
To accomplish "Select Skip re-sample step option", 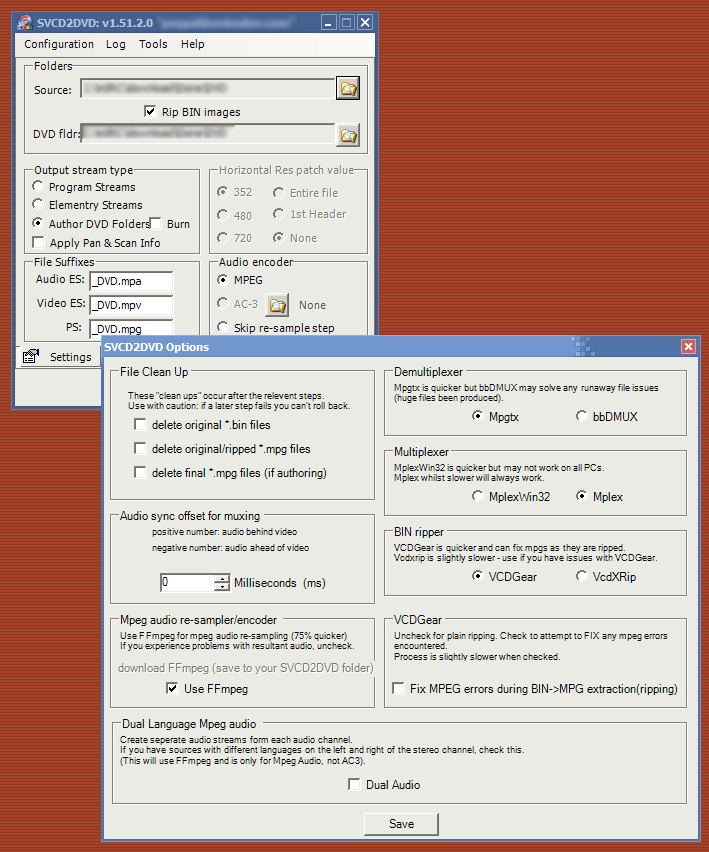I will pyautogui.click(x=222, y=327).
